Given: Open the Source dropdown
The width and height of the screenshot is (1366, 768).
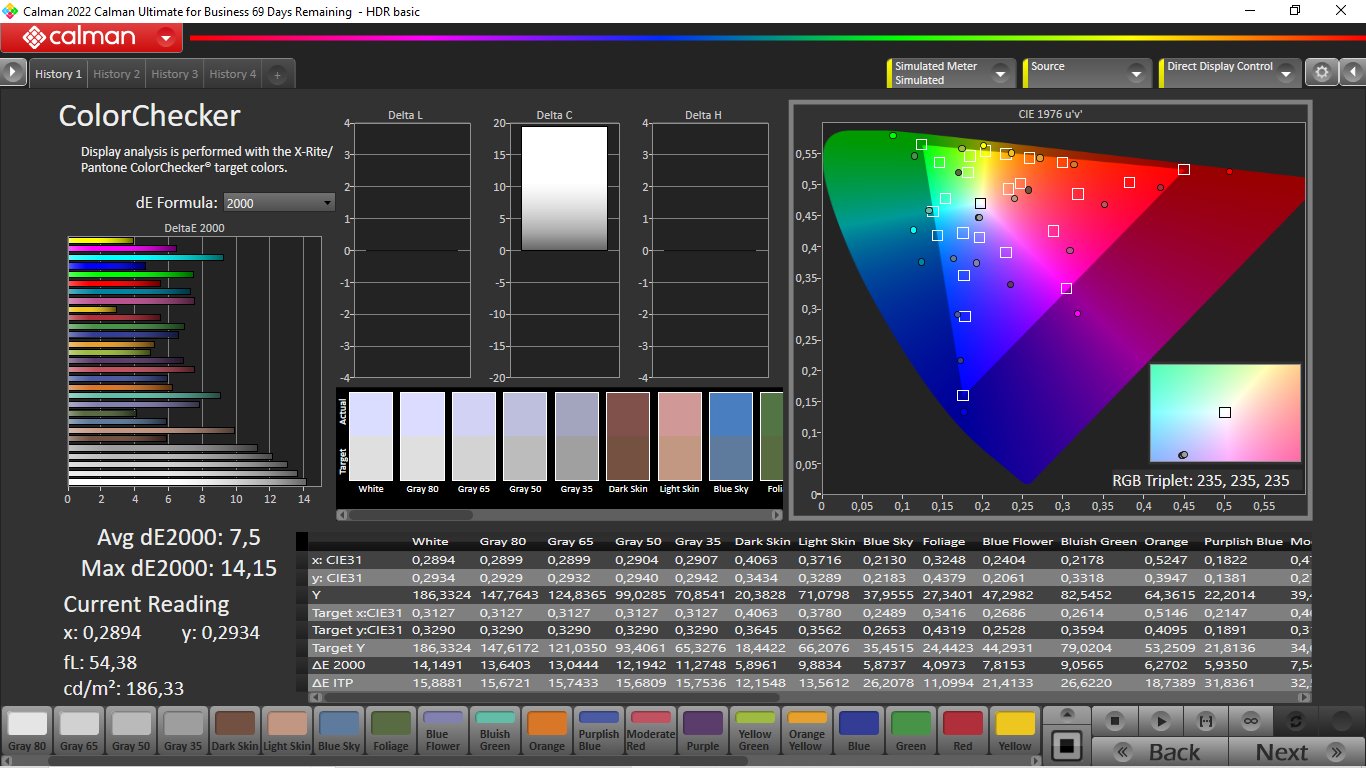Looking at the screenshot, I should [x=1135, y=73].
